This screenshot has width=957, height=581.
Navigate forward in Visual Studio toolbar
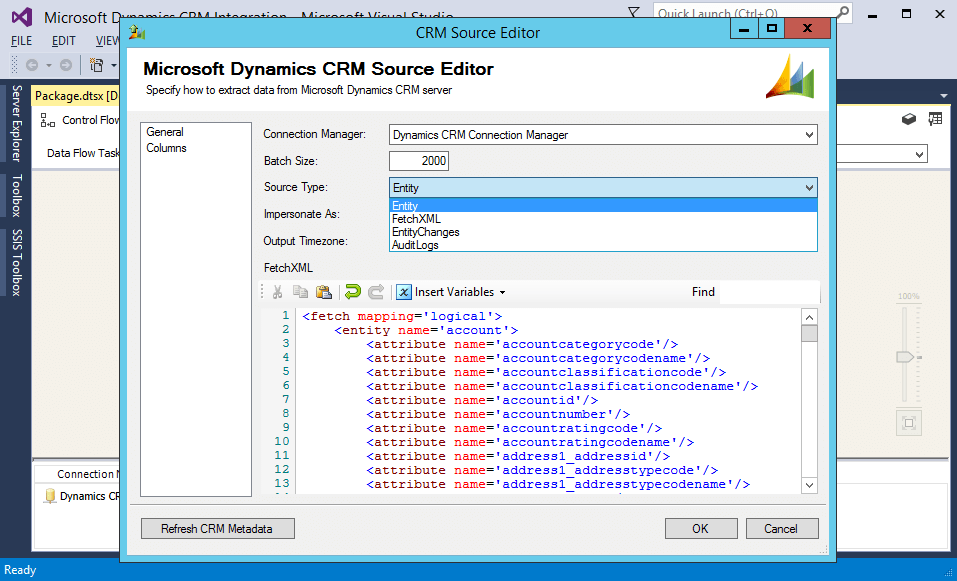tap(65, 65)
